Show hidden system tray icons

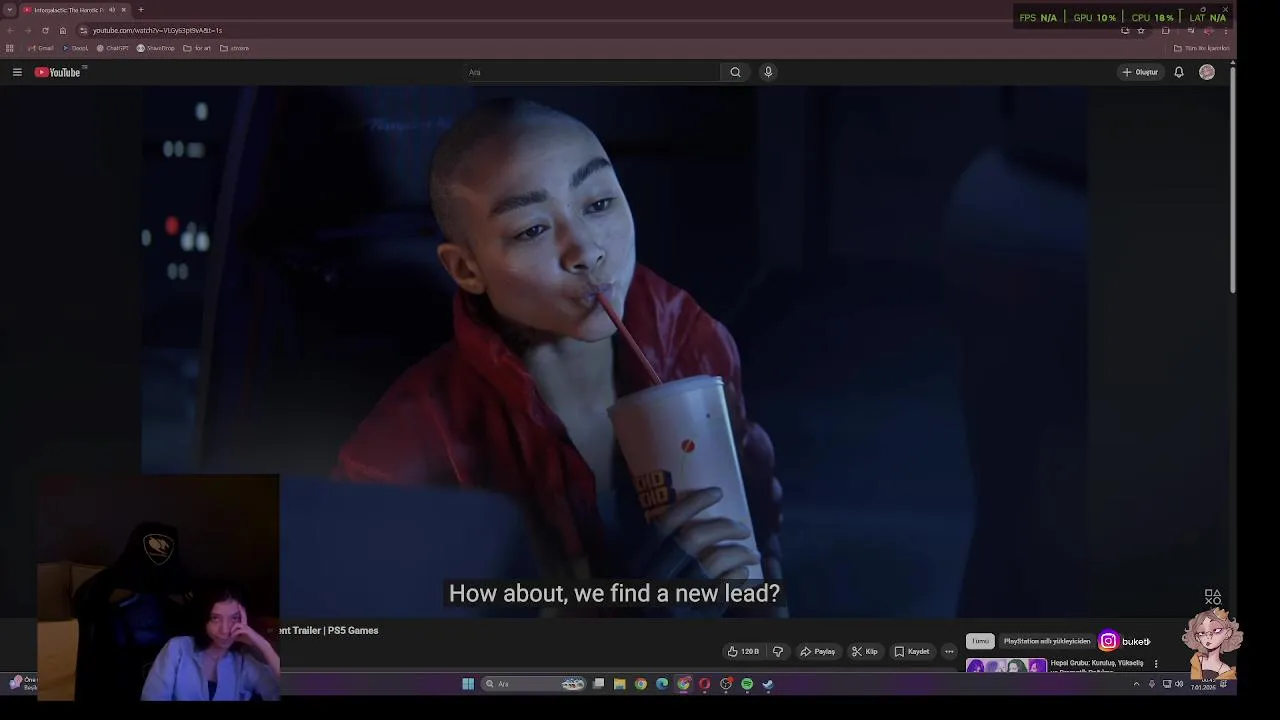(x=1136, y=684)
